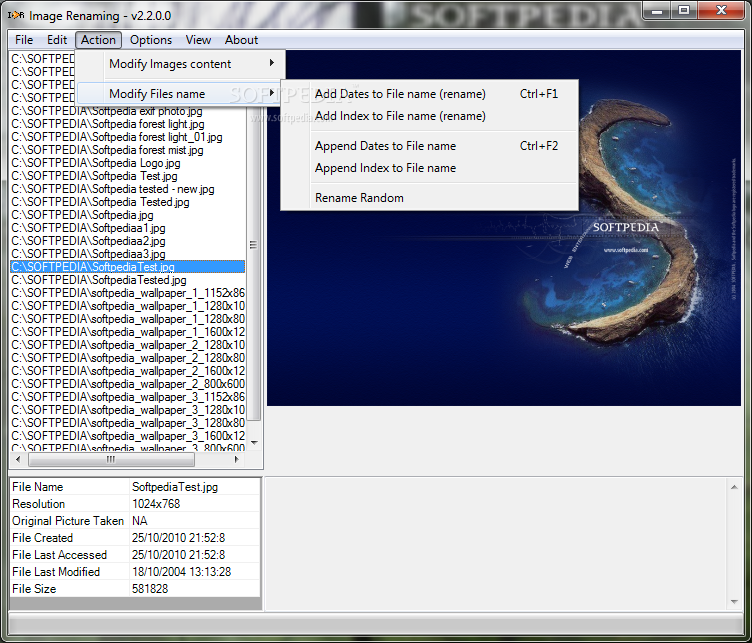Select Softpediaa3.jpg file
Screen dimensions: 752x643
tap(128, 254)
